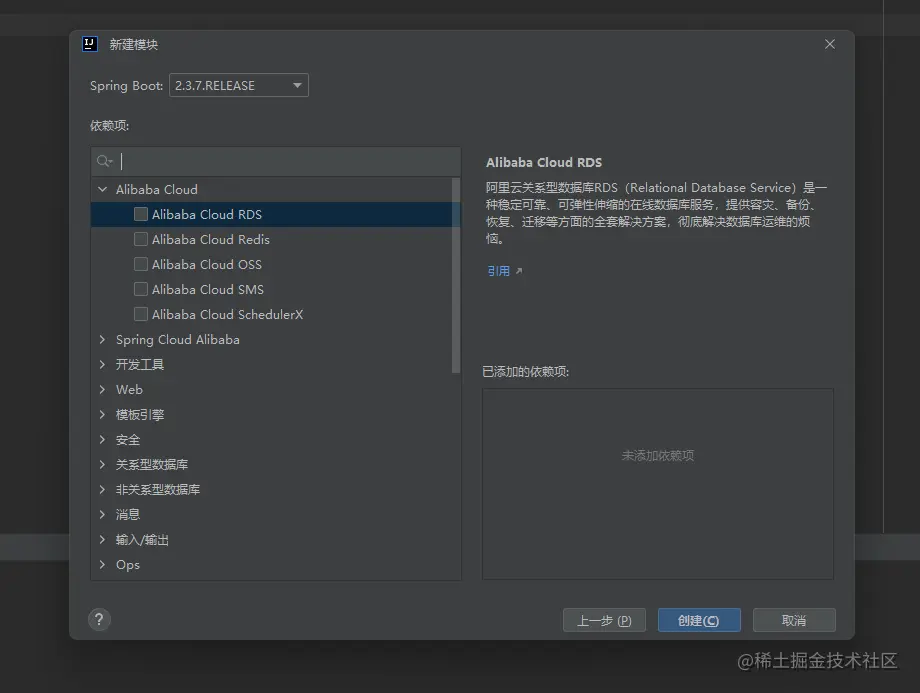Expand the 关系型数据库 category

[x=103, y=464]
